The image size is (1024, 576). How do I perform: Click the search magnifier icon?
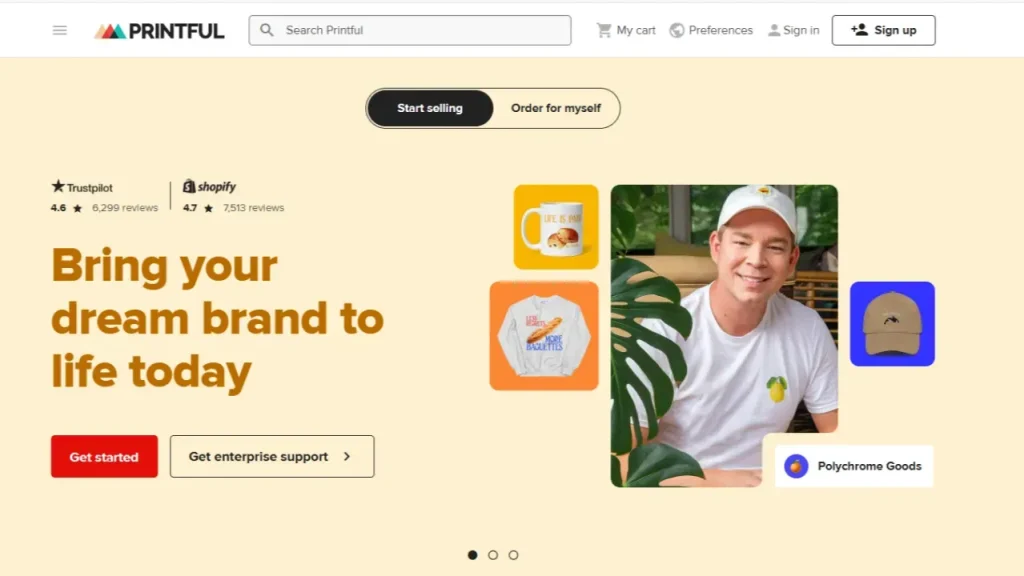pyautogui.click(x=266, y=30)
